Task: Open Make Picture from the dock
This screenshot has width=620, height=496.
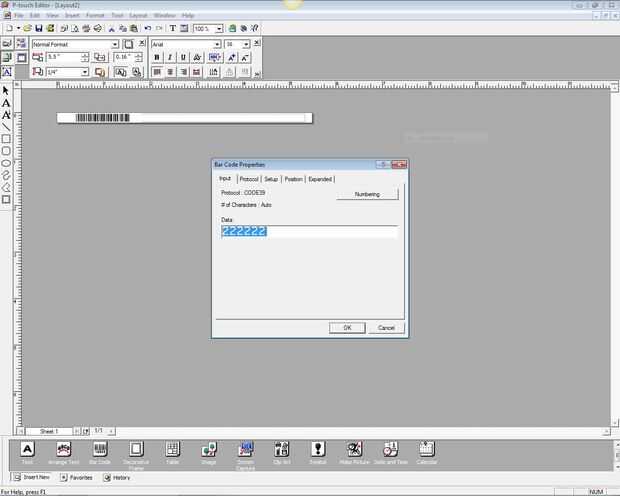Action: (354, 450)
